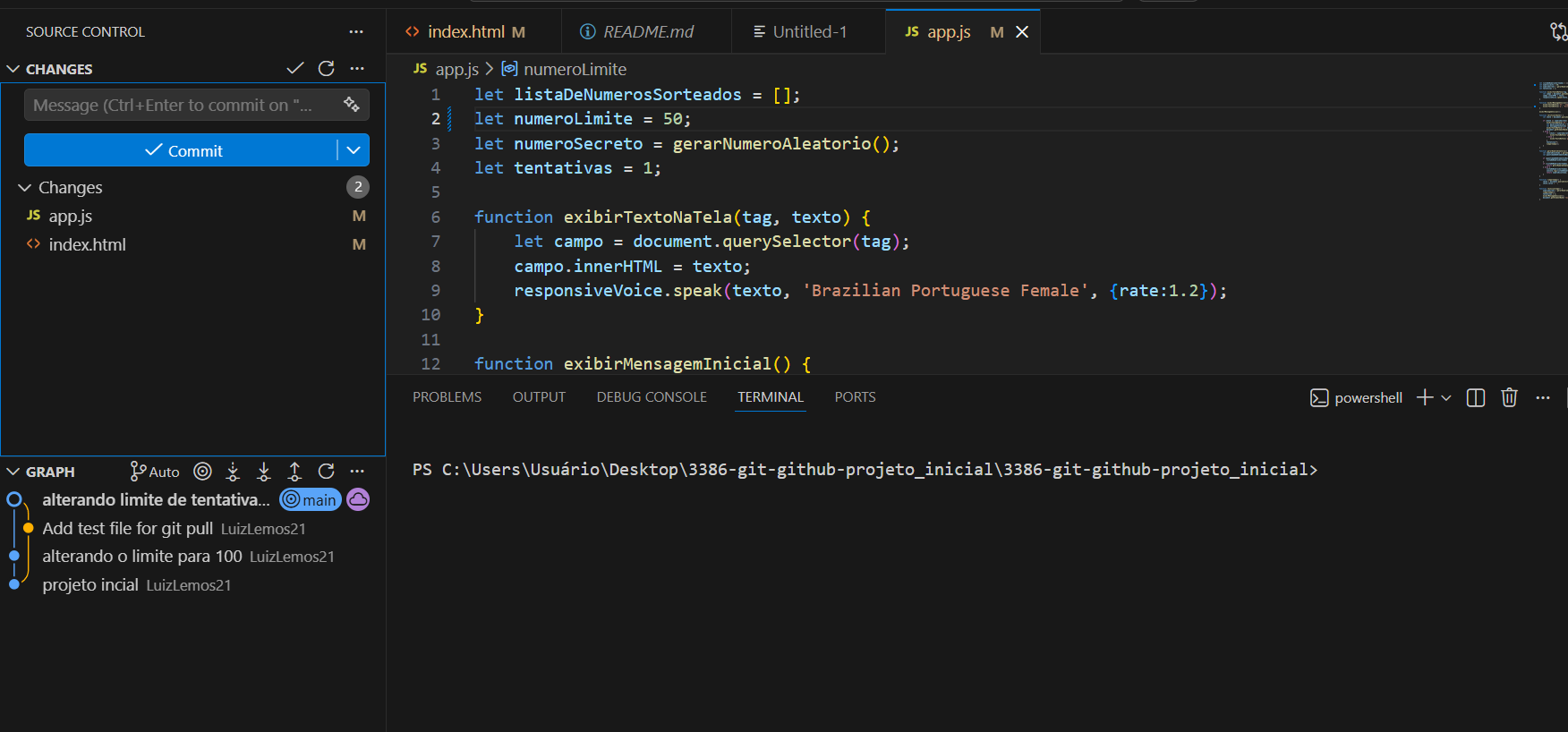Screen dimensions: 1568x732
Task: Click the Pull icon in Graph toolbar
Action: coord(264,472)
